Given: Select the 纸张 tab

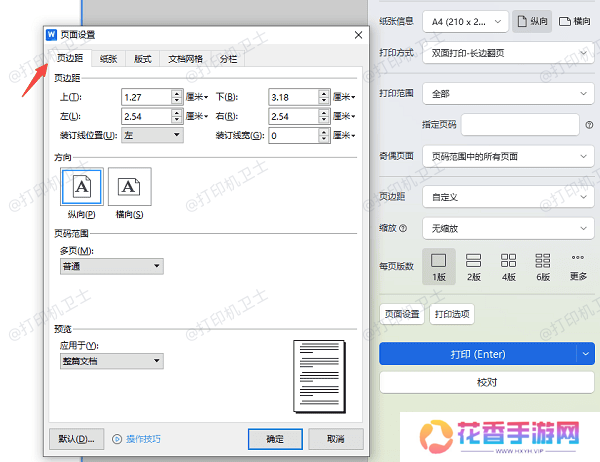Looking at the screenshot, I should 108,59.
